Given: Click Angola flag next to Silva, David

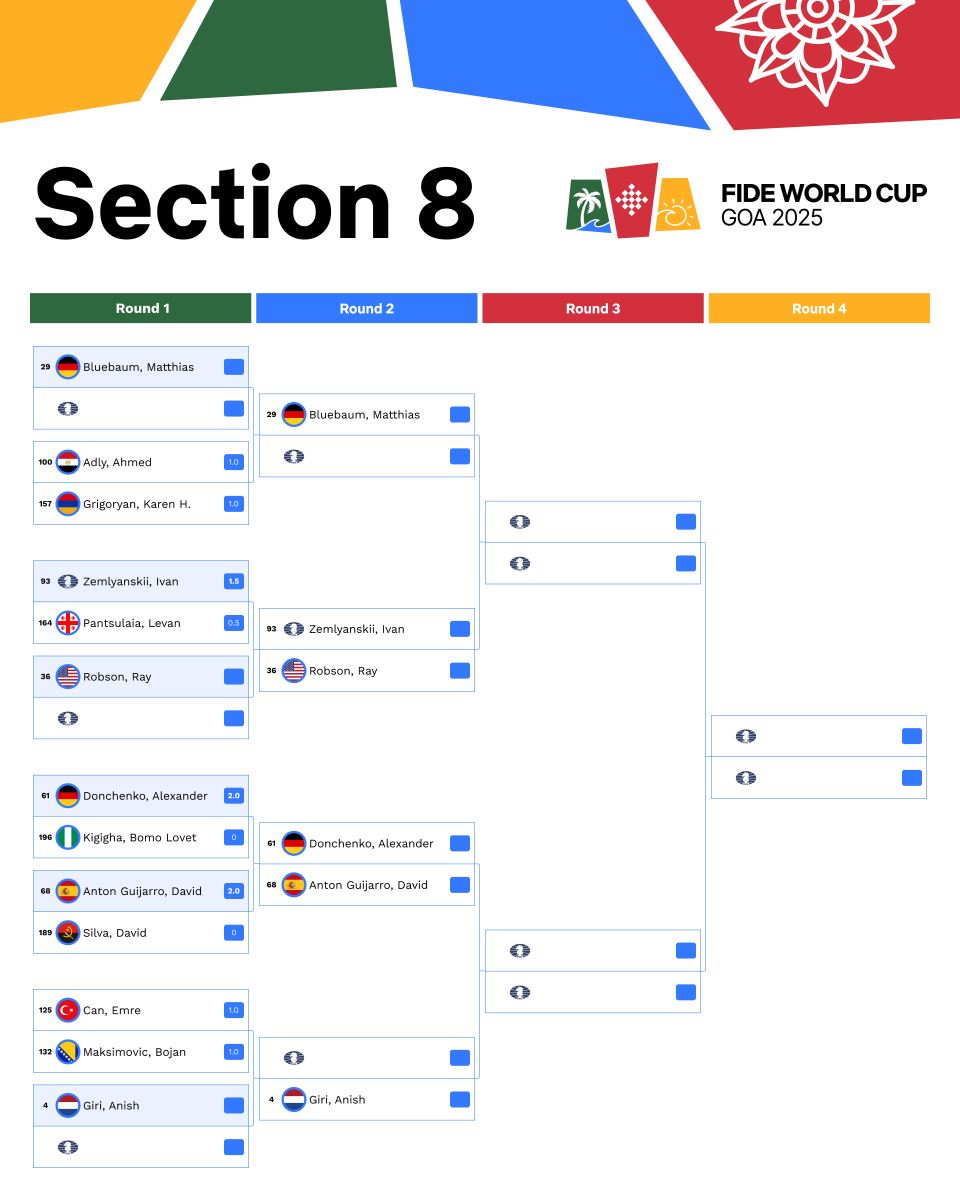Looking at the screenshot, I should (68, 933).
